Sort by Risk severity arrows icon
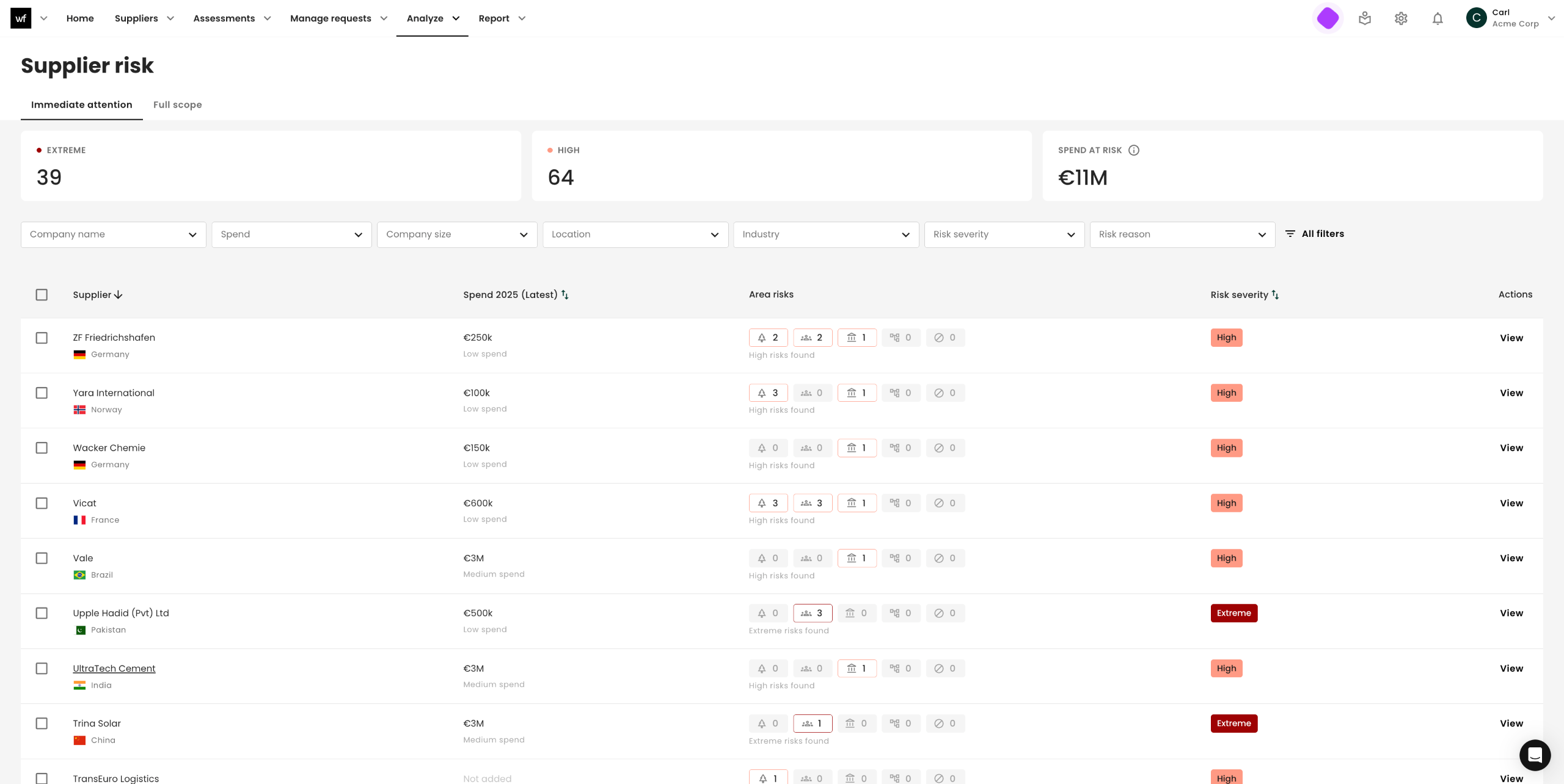 [x=1276, y=294]
